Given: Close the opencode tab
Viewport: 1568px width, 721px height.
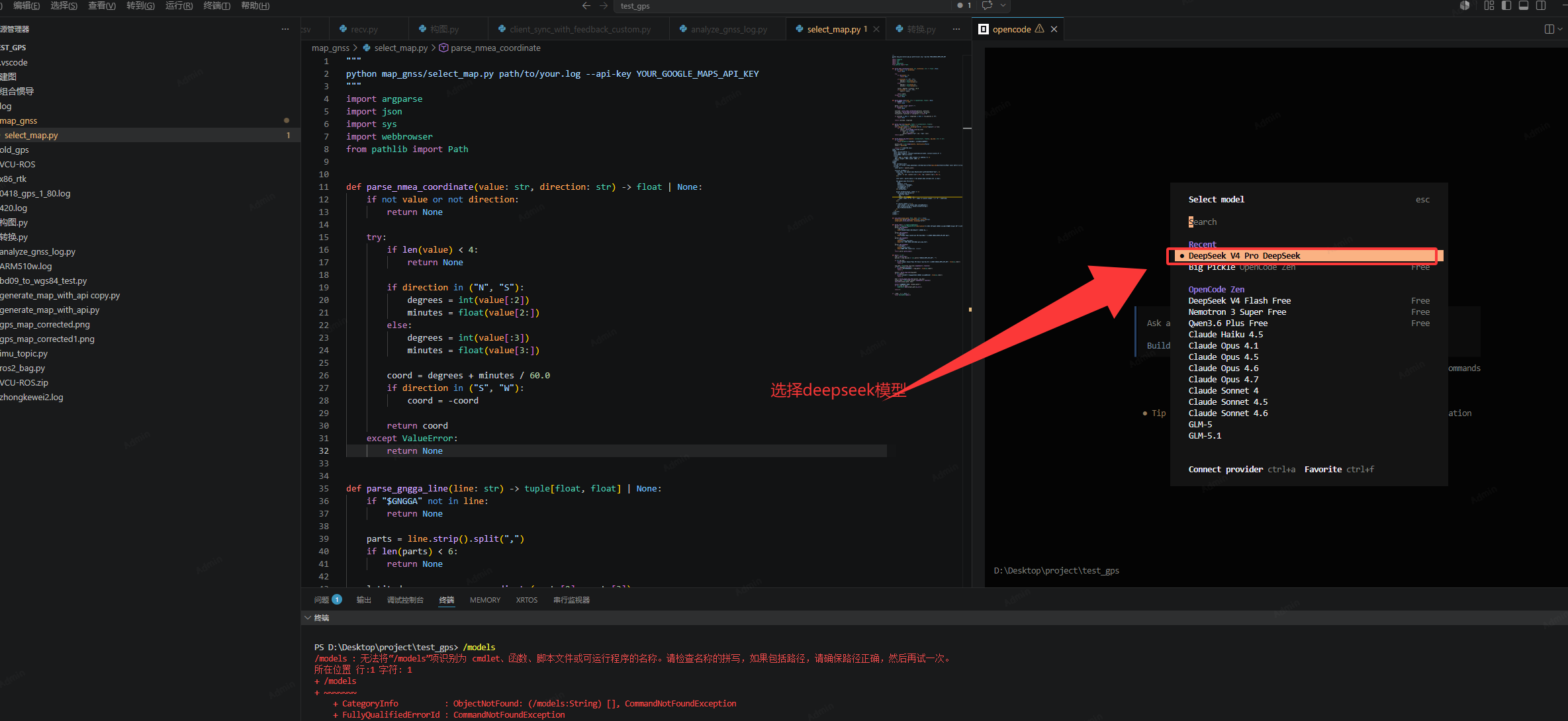Looking at the screenshot, I should tap(1054, 29).
